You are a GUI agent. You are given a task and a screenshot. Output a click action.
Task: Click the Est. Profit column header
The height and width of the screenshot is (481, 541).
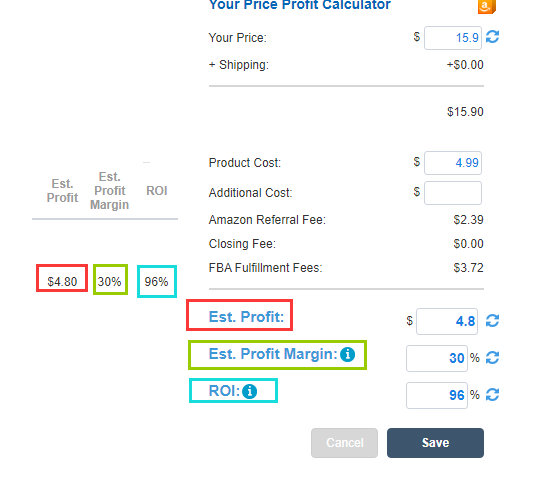point(62,190)
